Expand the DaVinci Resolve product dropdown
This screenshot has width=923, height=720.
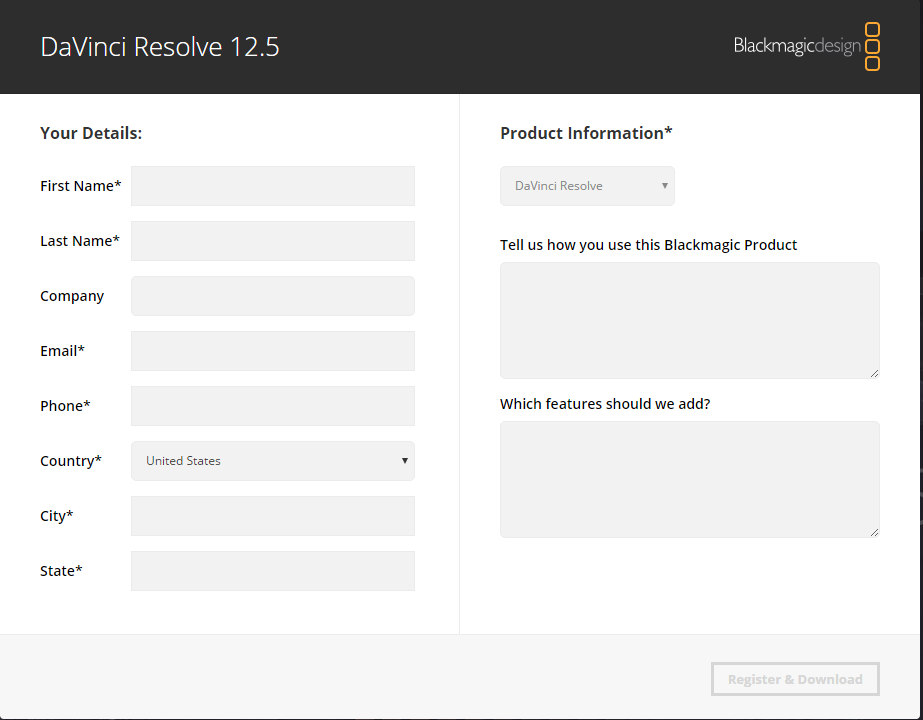coord(587,186)
